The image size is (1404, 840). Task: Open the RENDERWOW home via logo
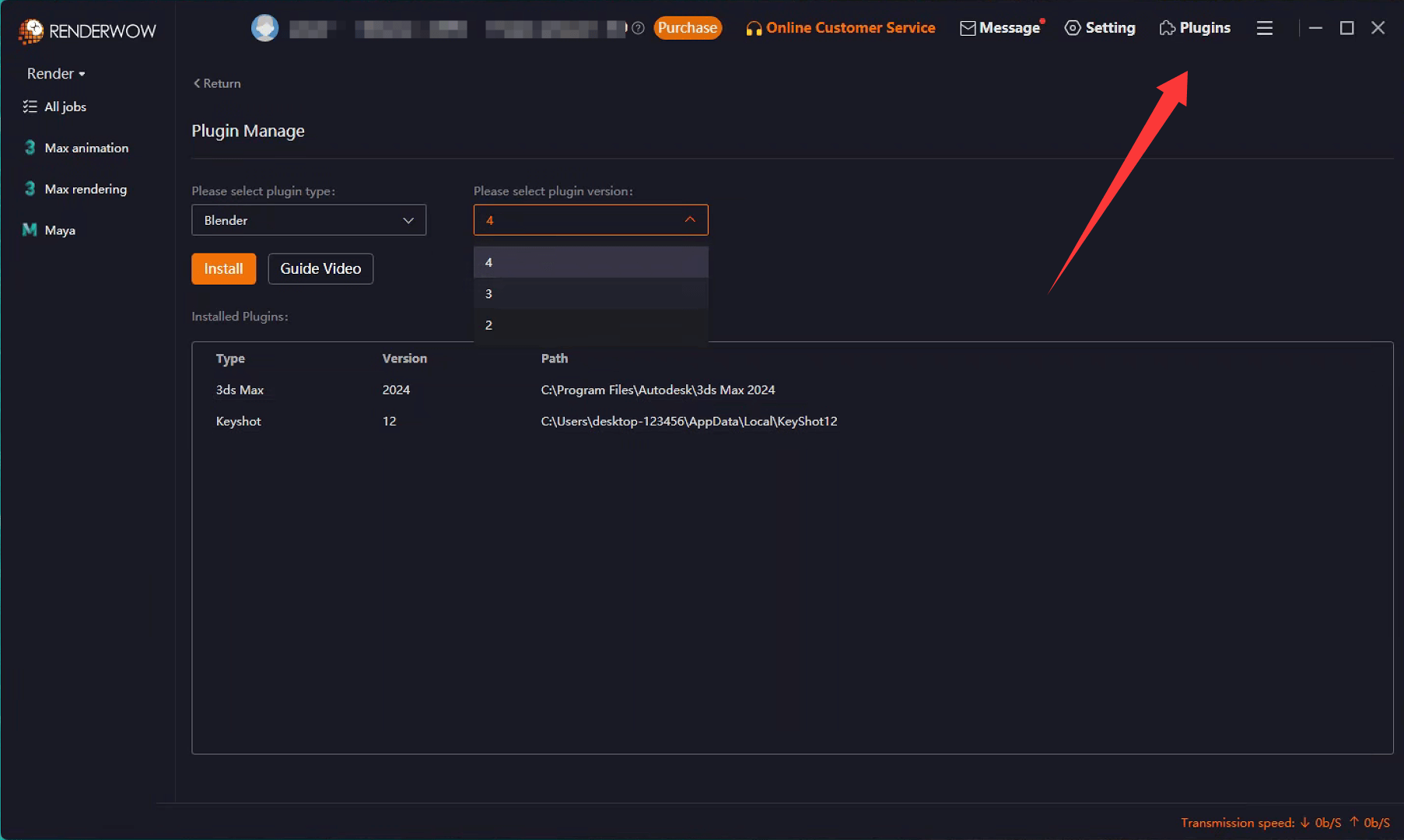(86, 31)
